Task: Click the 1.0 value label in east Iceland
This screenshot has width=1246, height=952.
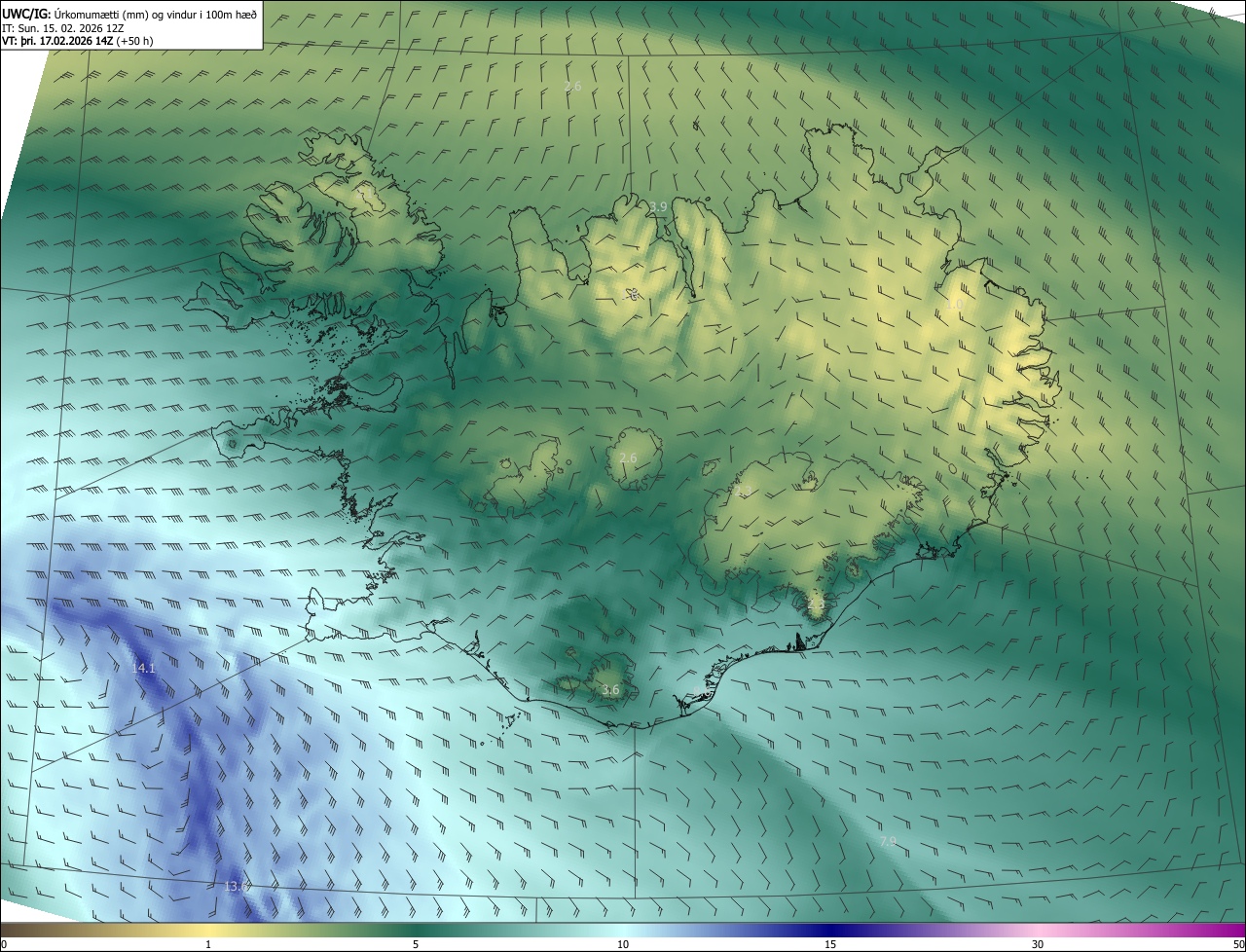Action: tap(955, 305)
